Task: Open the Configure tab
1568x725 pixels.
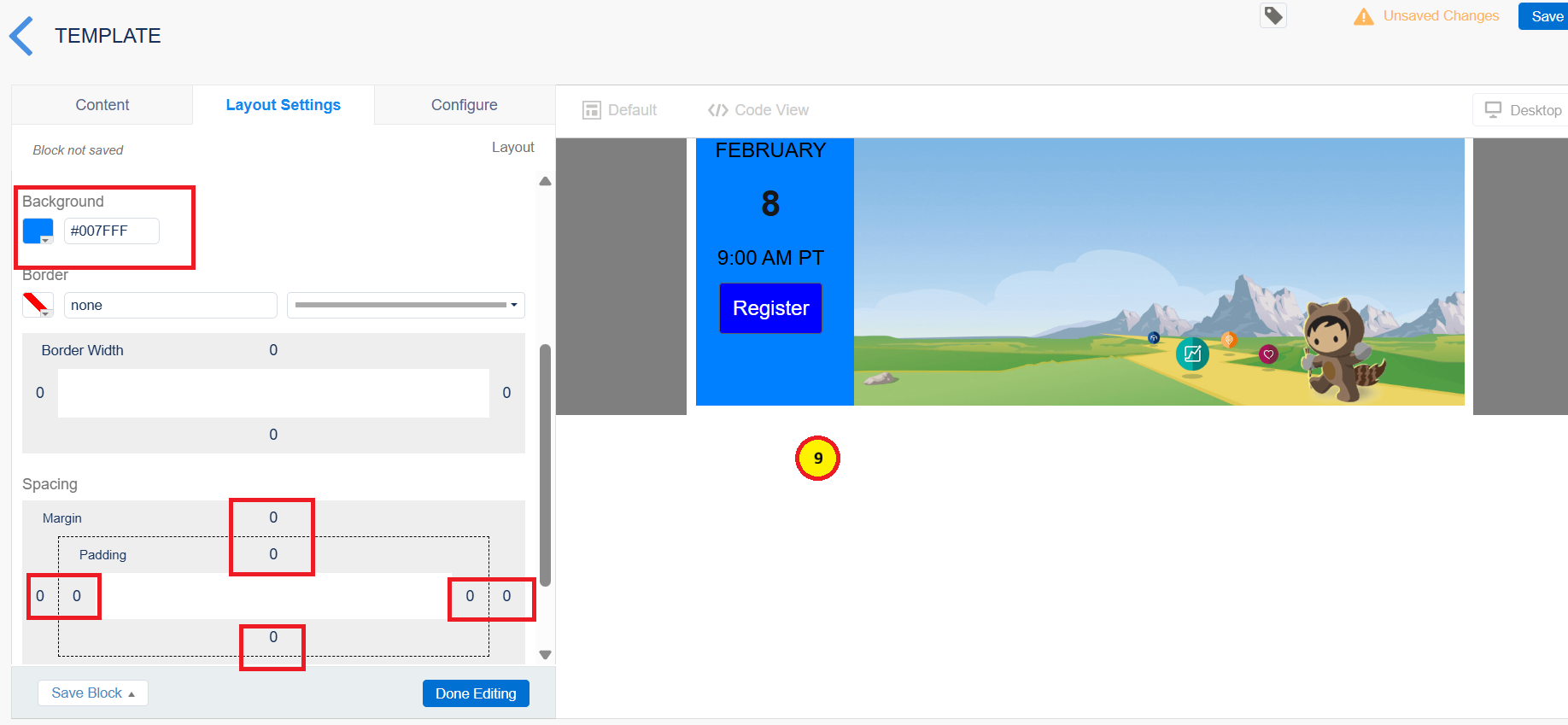Action: click(x=464, y=105)
